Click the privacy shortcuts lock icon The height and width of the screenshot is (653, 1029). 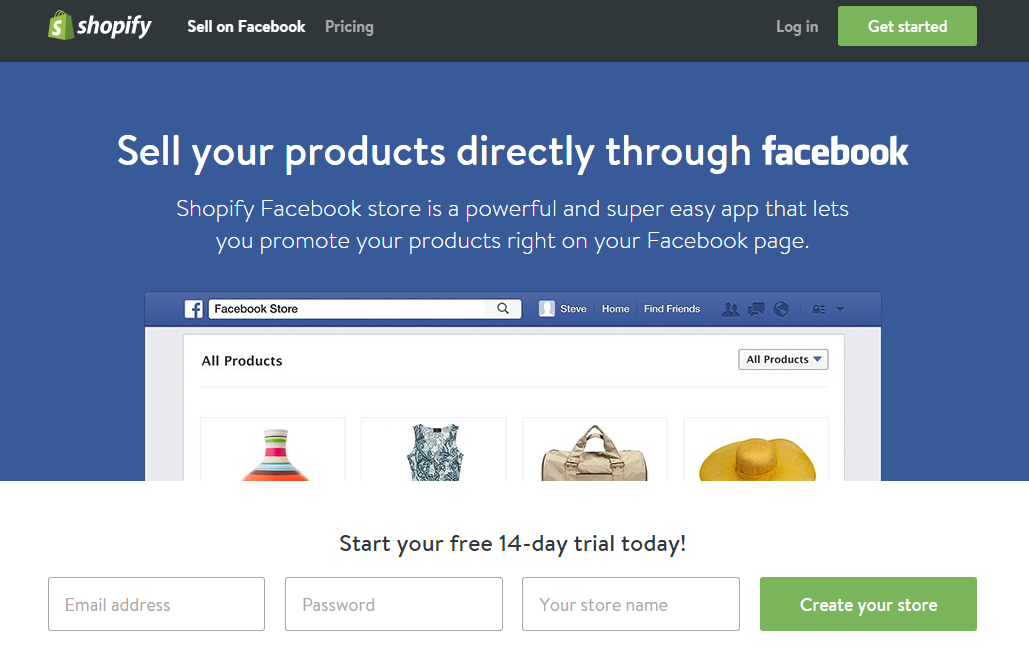click(819, 309)
